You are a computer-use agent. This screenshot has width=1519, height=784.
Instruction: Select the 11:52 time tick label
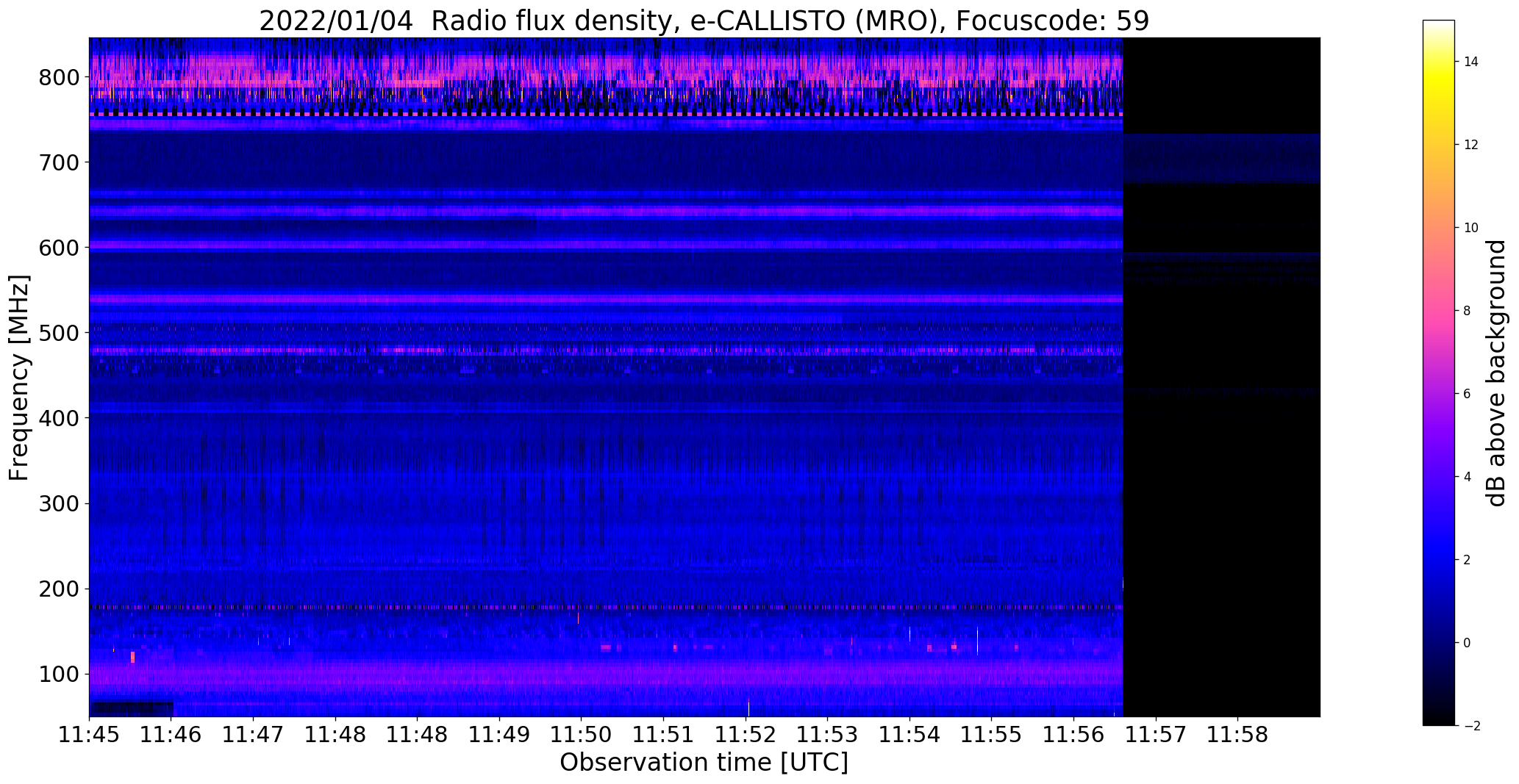[x=746, y=734]
